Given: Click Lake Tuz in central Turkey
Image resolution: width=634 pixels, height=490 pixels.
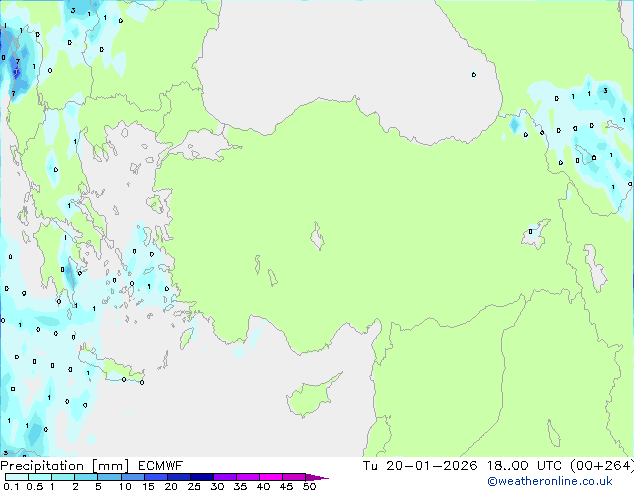Looking at the screenshot, I should (x=317, y=236).
